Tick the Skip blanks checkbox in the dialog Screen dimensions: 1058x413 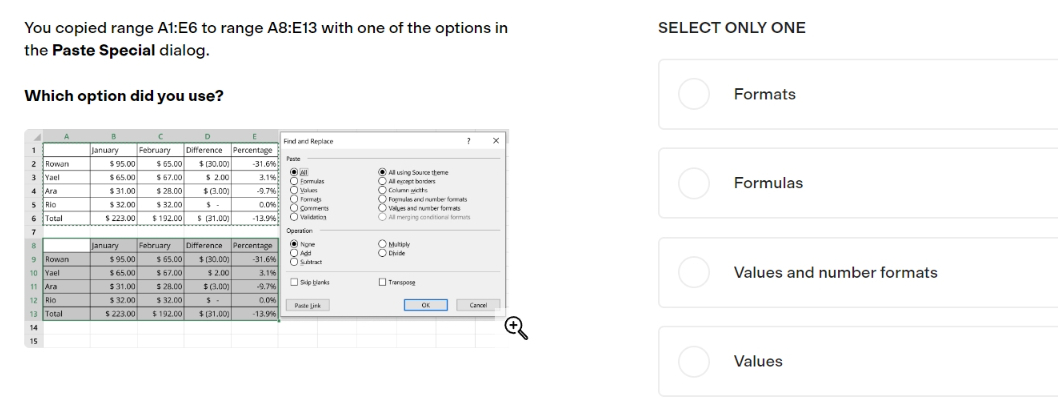294,282
